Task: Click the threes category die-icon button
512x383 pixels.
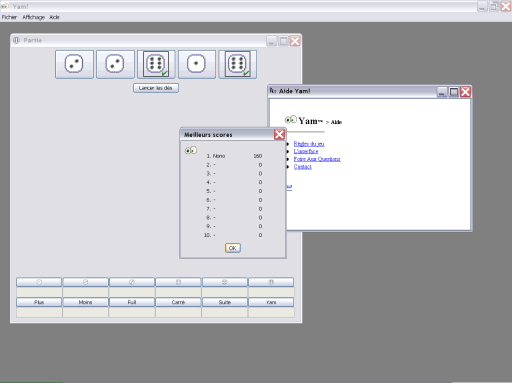Action: (x=132, y=282)
